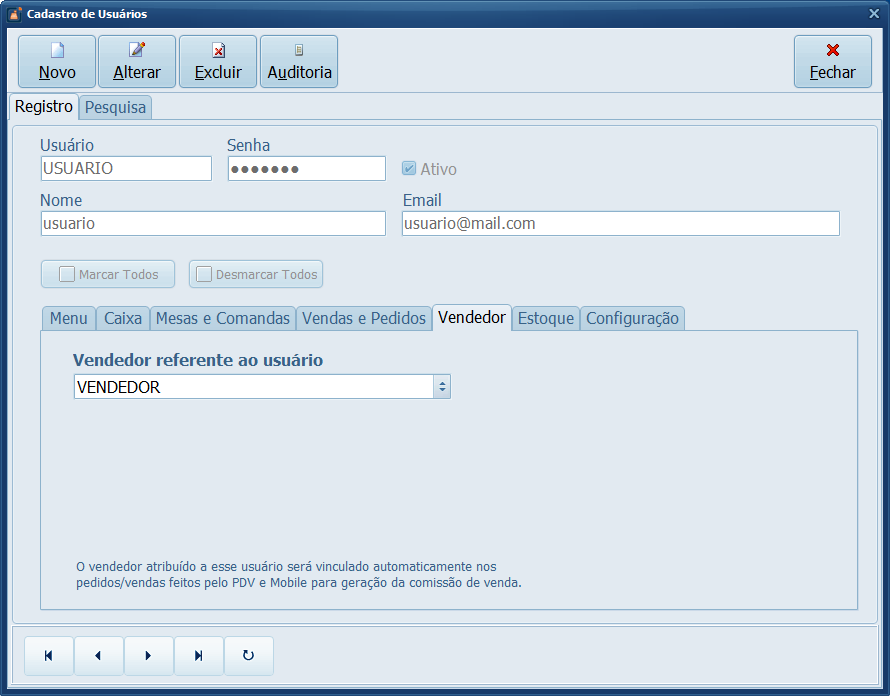Click into the Email field

[620, 224]
